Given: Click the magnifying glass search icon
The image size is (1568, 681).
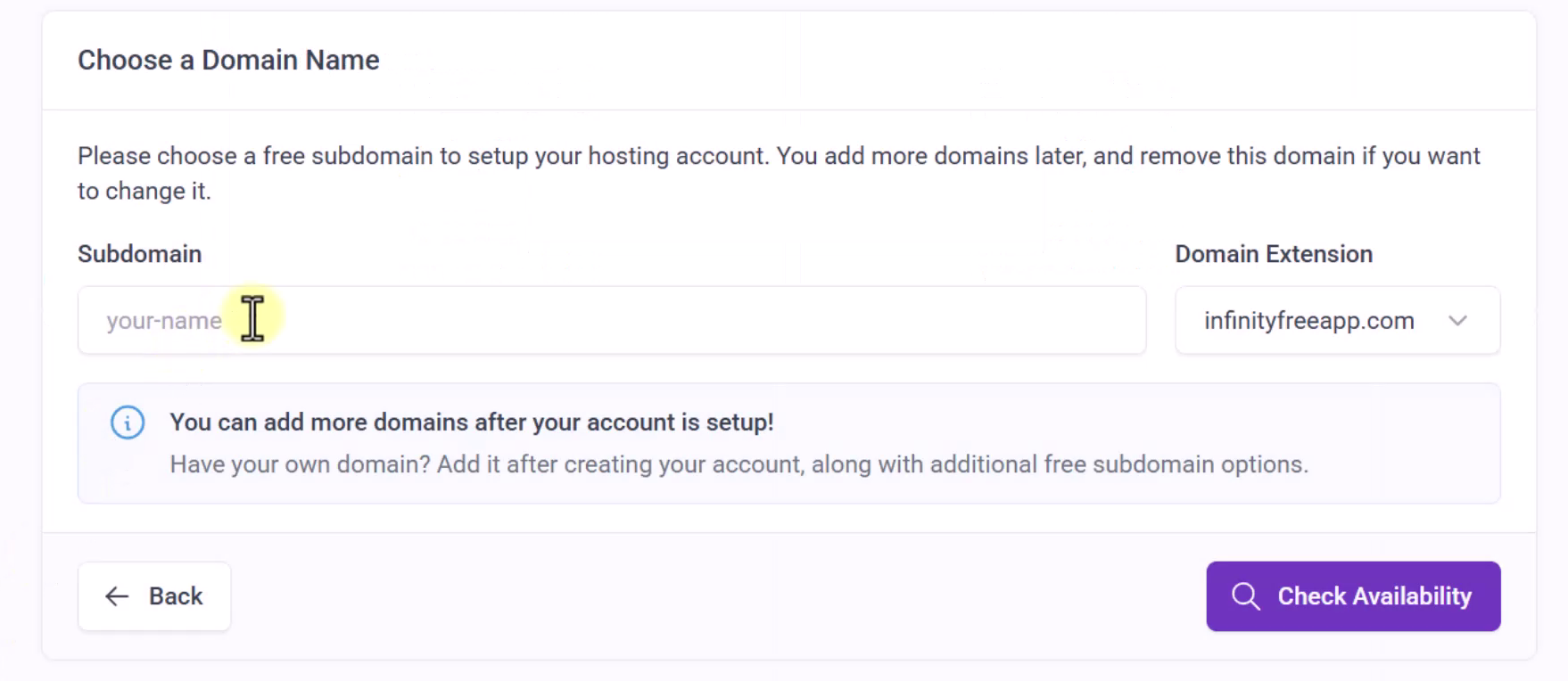Looking at the screenshot, I should [x=1245, y=596].
